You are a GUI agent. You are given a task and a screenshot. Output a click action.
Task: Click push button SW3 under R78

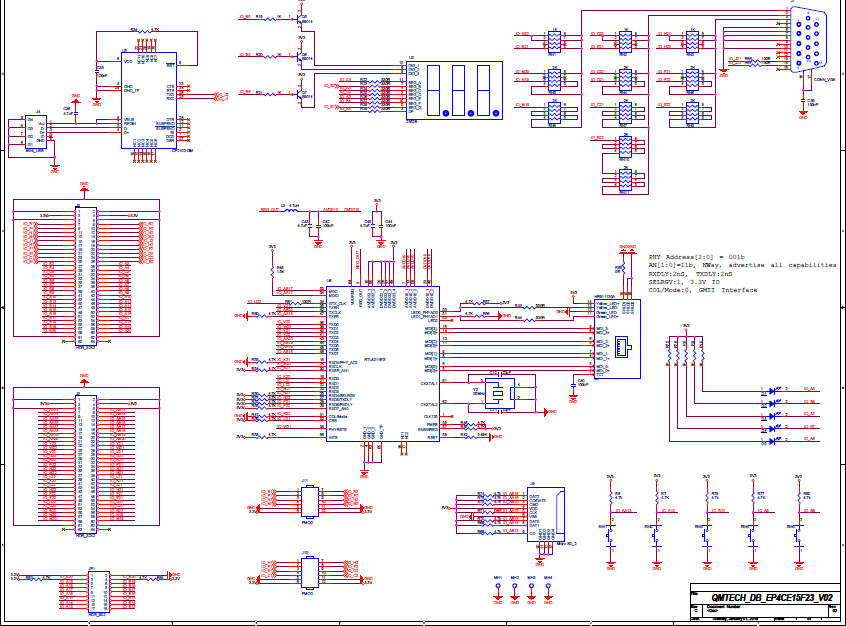[x=707, y=534]
